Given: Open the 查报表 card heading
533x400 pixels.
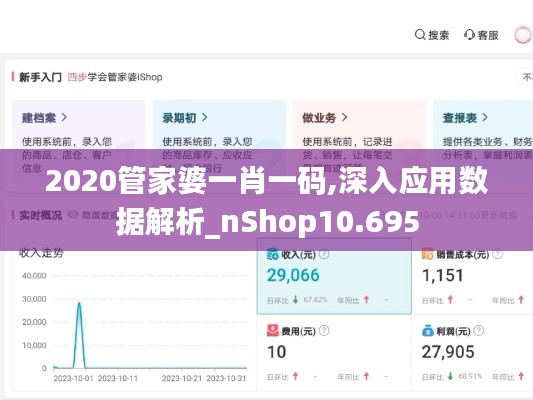Looking at the screenshot, I should point(460,118).
